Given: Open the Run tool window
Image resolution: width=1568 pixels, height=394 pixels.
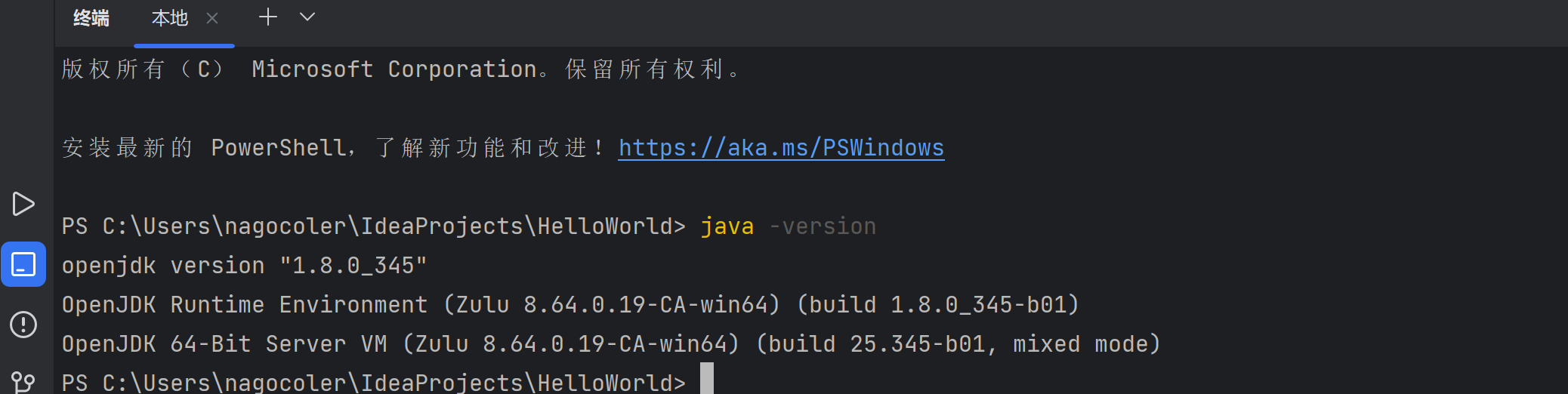Looking at the screenshot, I should tap(23, 204).
